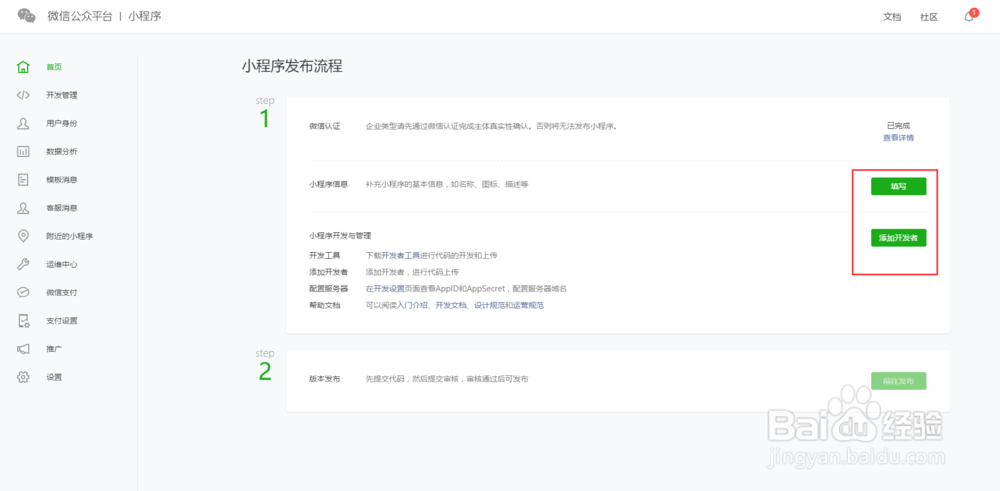Click the 小程序发布流程 heading

[x=292, y=66]
